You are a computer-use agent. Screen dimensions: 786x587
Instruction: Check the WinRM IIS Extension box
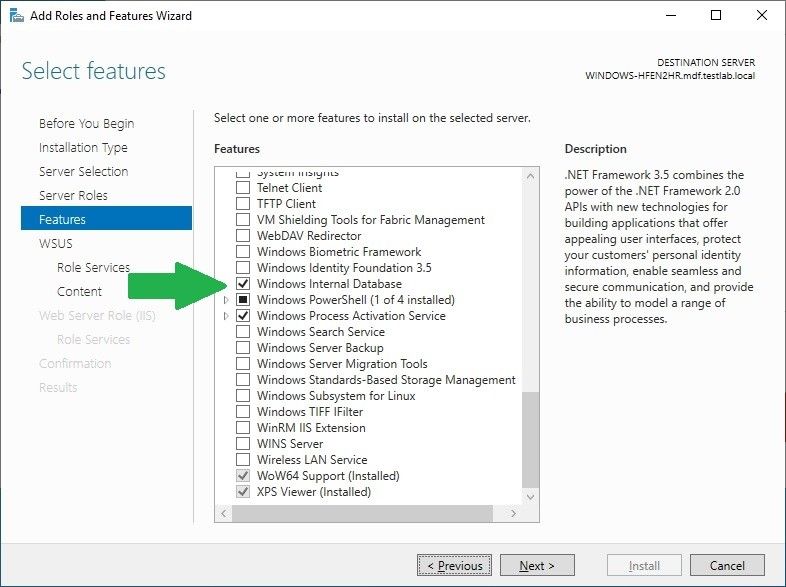[x=243, y=428]
